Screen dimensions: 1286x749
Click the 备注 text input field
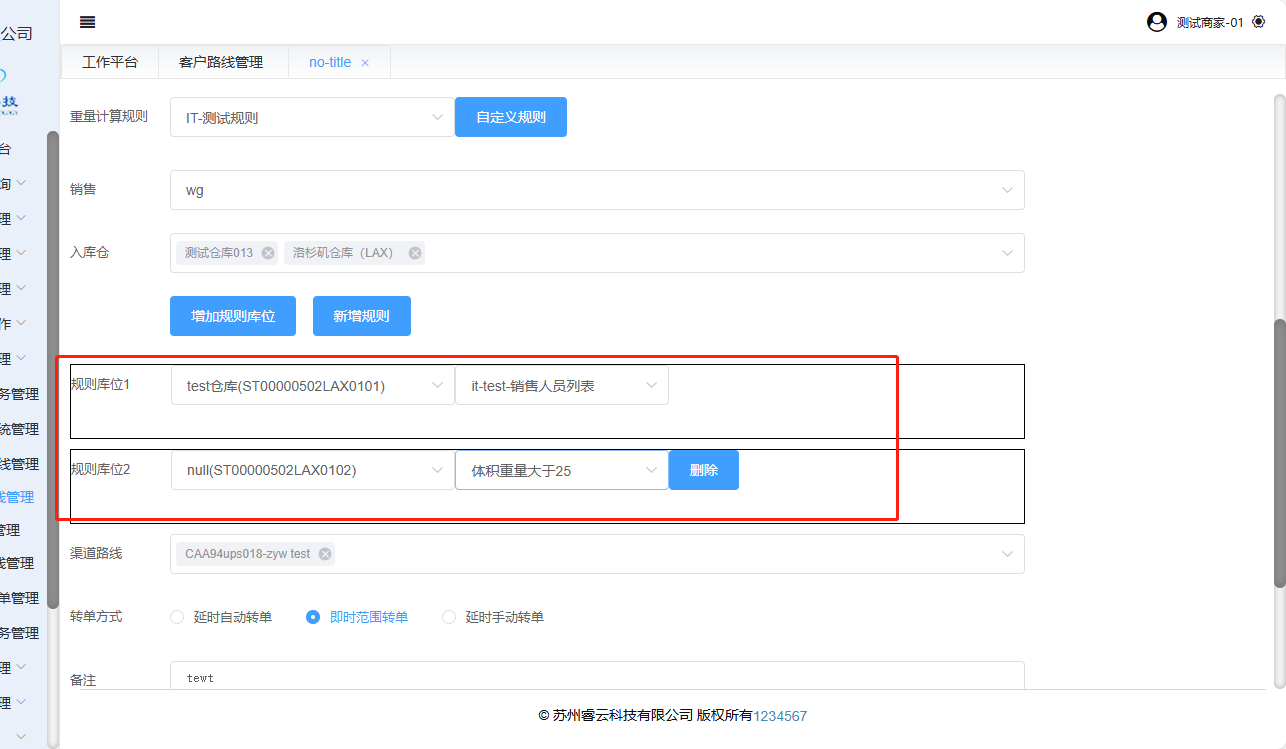point(597,678)
